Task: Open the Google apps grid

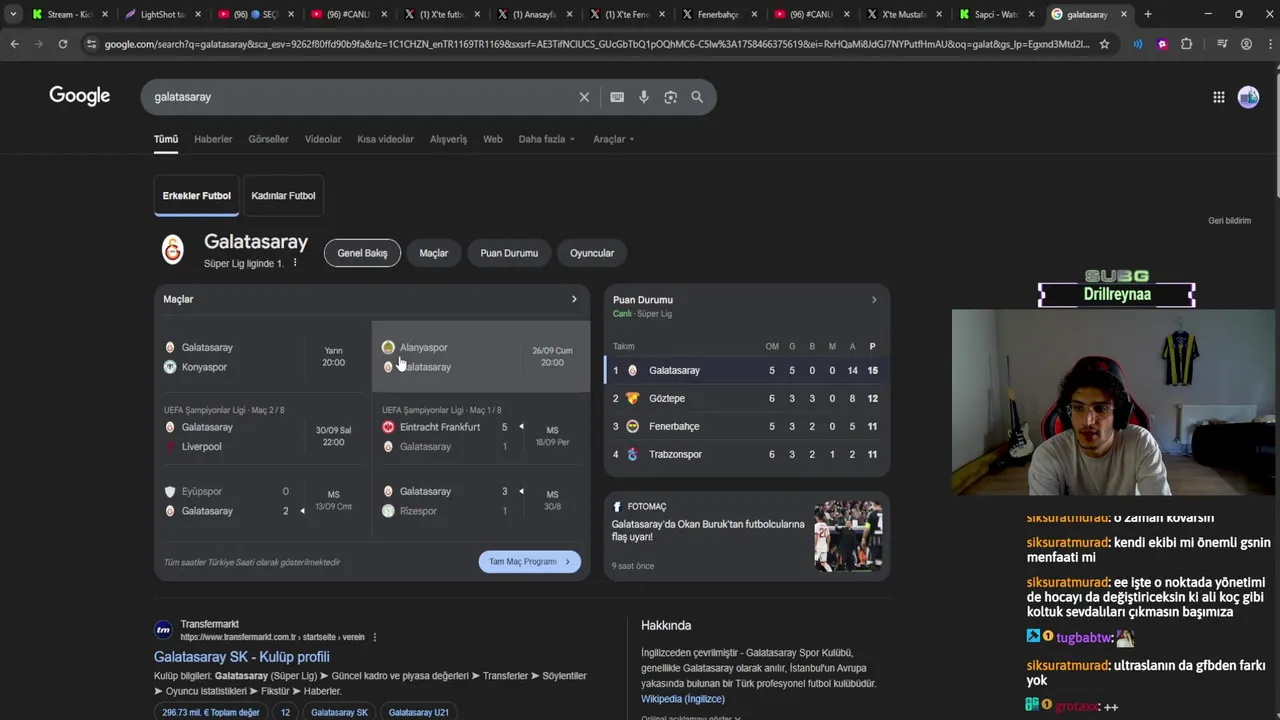Action: pos(1218,97)
